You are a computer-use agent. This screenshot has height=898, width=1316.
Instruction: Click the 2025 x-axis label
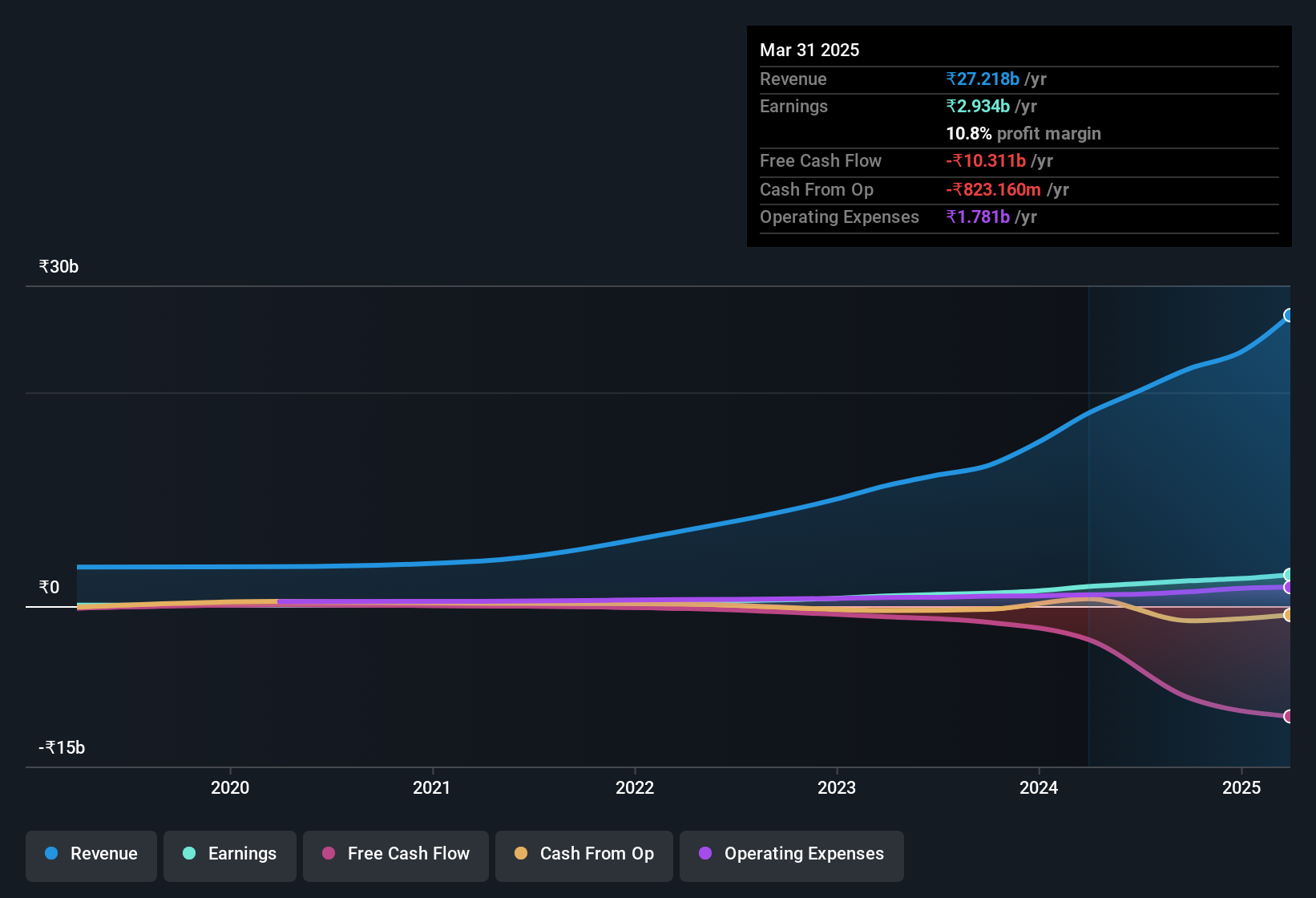click(x=1241, y=787)
